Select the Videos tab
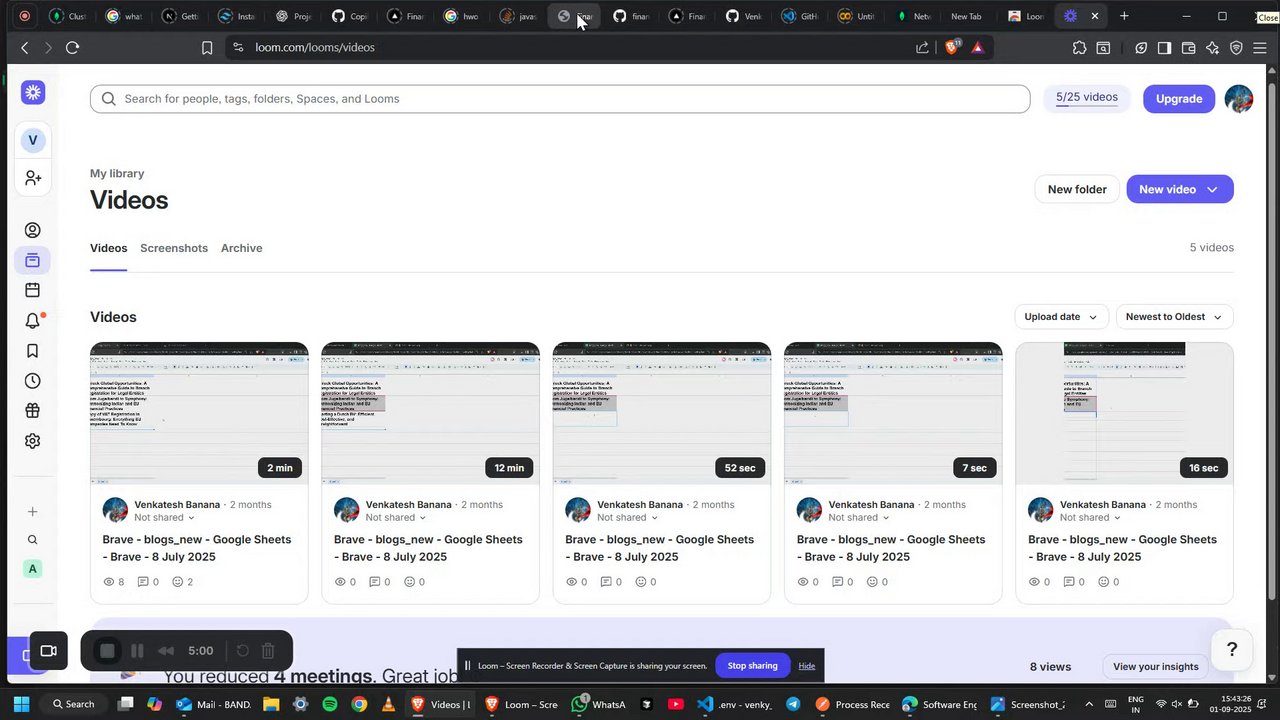Viewport: 1280px width, 720px height. [109, 248]
